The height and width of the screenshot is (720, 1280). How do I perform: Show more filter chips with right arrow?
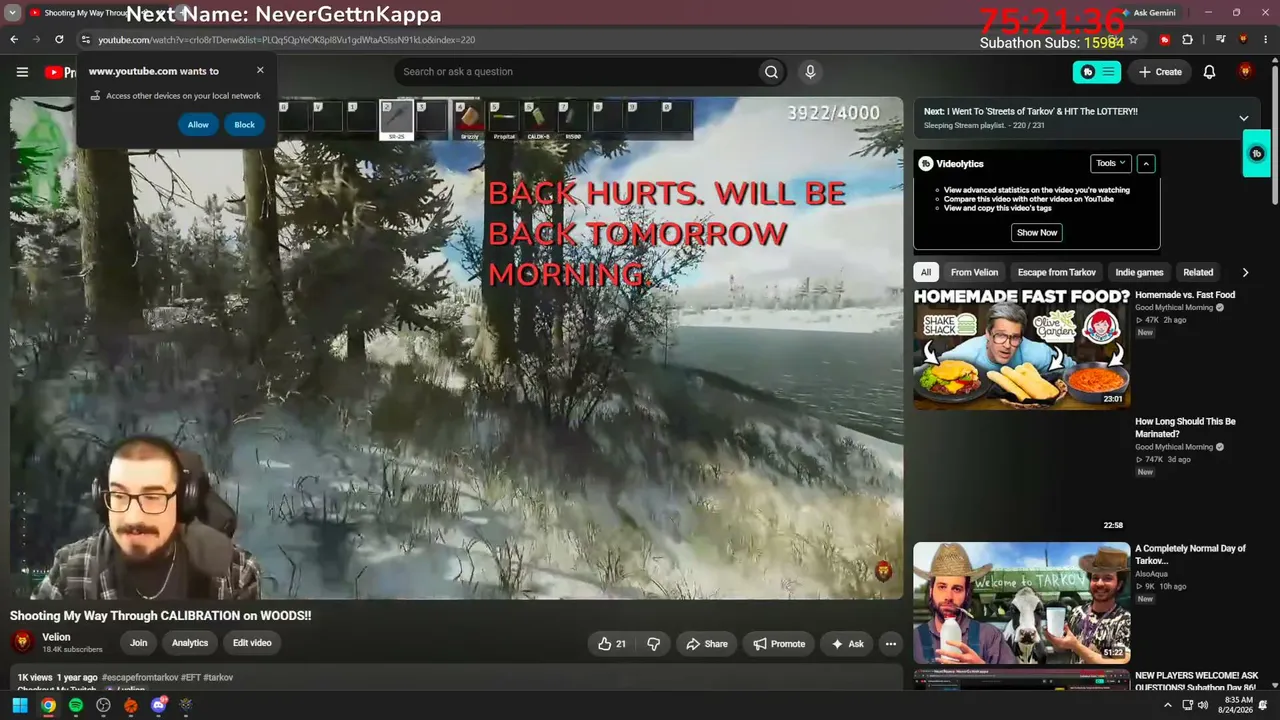pos(1245,272)
